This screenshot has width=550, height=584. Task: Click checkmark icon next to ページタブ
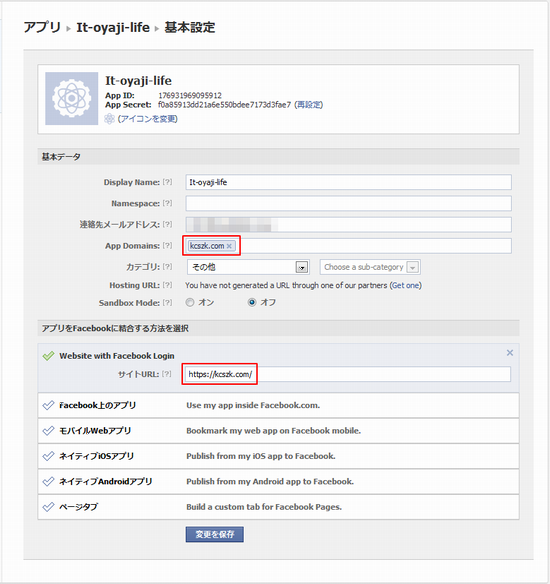[x=48, y=507]
